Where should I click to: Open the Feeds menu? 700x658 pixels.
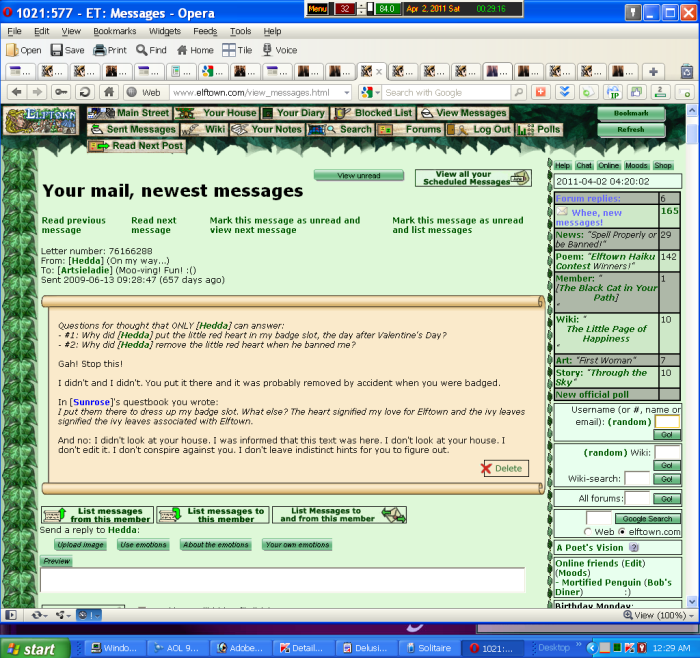point(205,31)
